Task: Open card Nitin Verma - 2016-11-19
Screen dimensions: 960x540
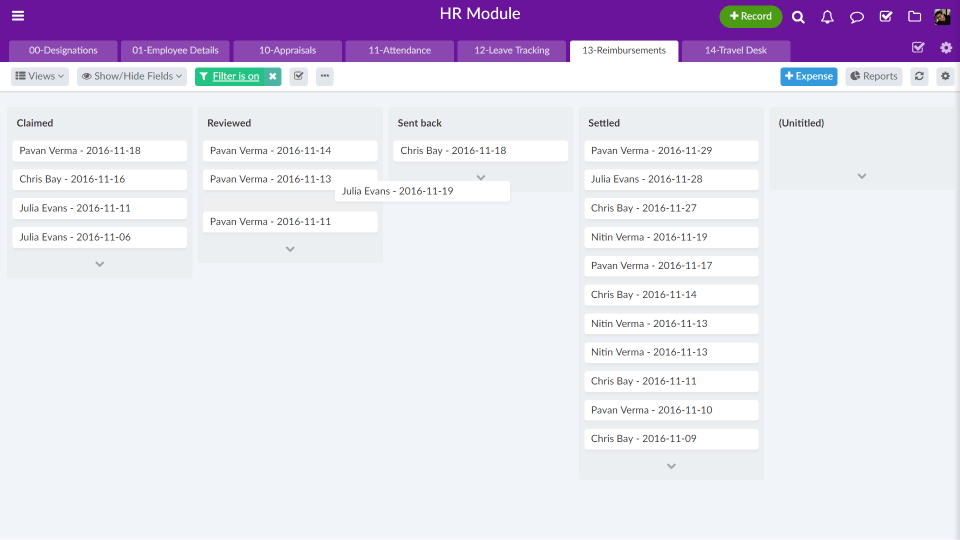Action: pyautogui.click(x=671, y=237)
